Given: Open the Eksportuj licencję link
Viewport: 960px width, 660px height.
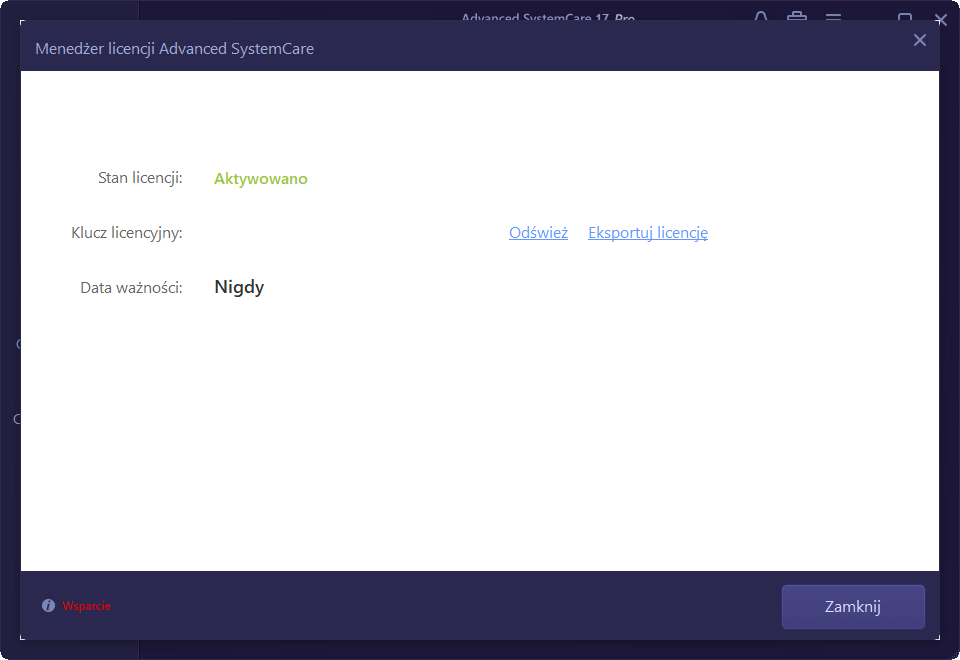Looking at the screenshot, I should (x=648, y=233).
